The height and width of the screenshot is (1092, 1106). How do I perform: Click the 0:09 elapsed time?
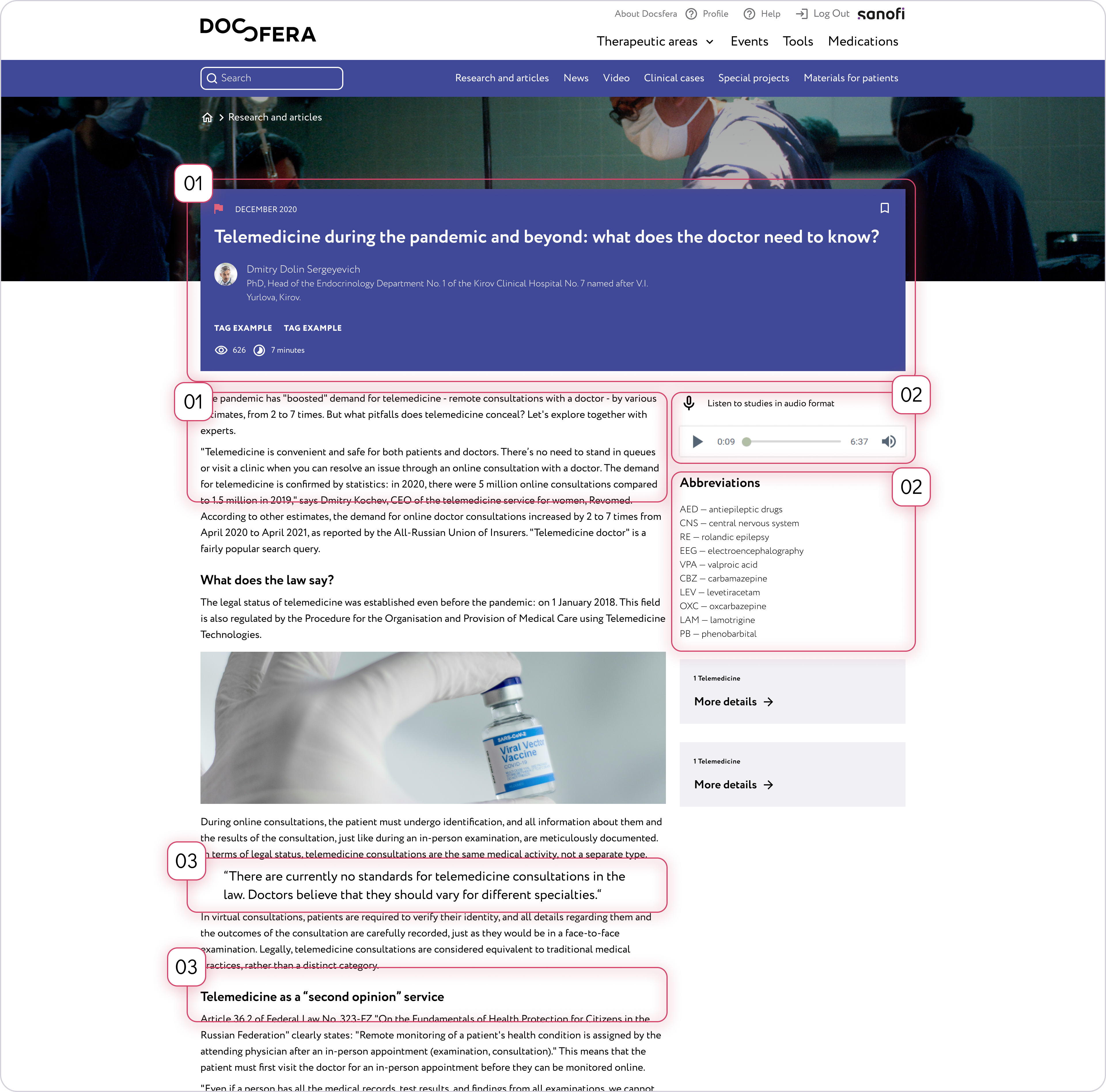726,441
